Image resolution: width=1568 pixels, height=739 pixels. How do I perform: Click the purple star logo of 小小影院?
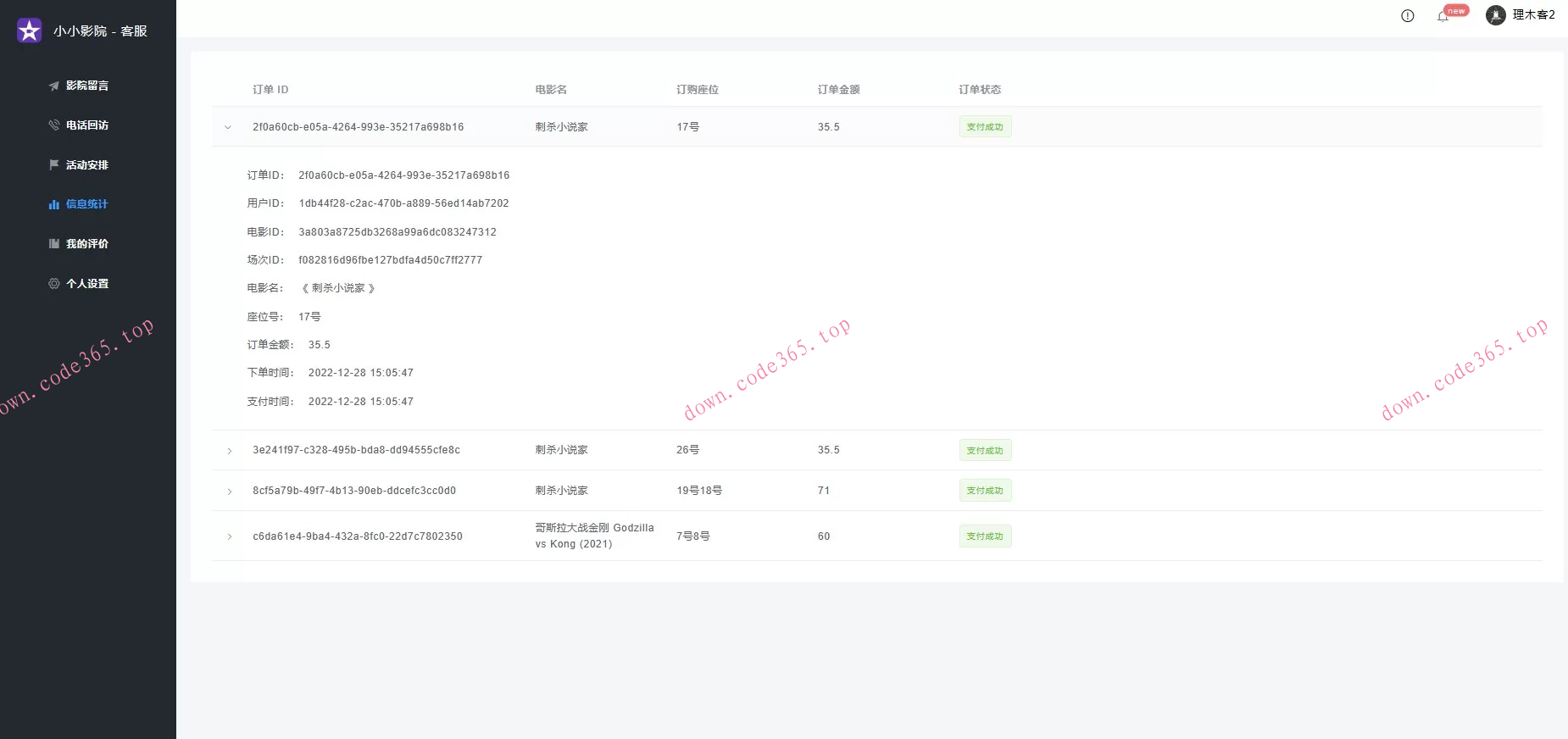coord(30,31)
